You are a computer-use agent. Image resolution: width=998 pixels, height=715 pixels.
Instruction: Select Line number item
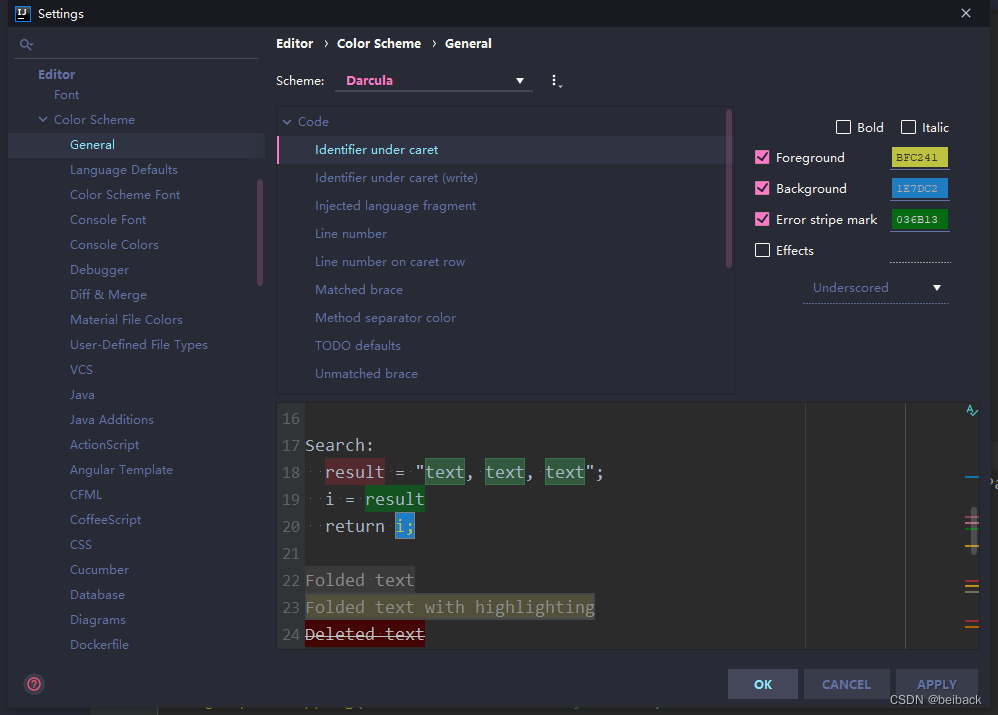pyautogui.click(x=351, y=234)
